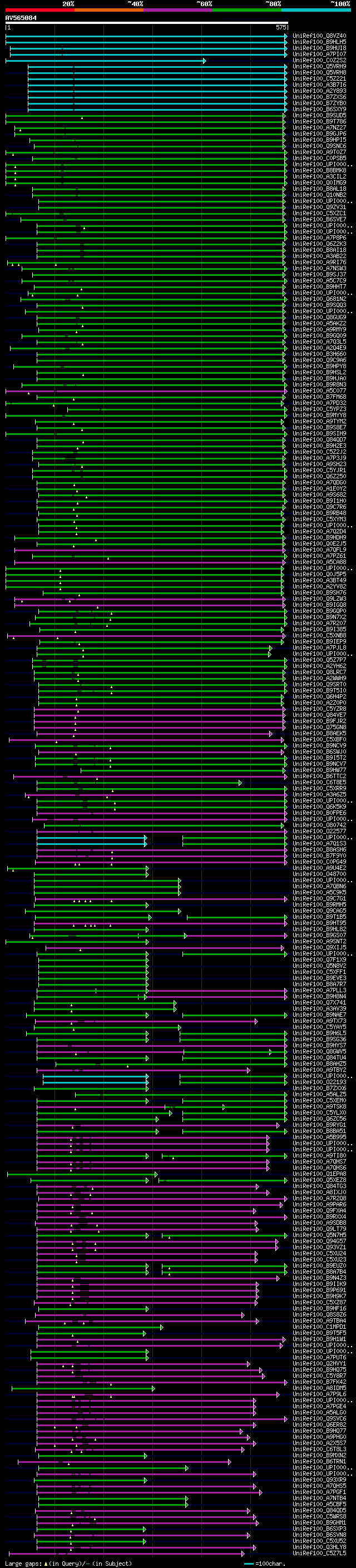Select hit label UniRef100_C5XNB8

(x=319, y=636)
